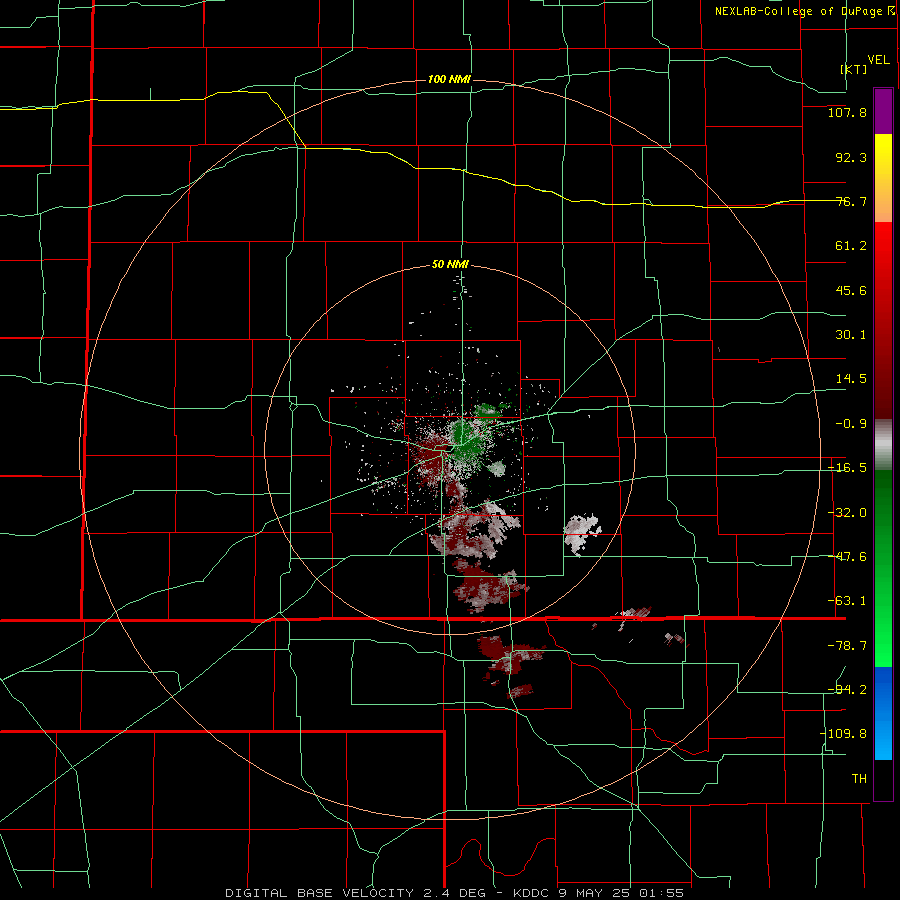Pick the blue segment of the velocity color bar
900x900 pixels.
pyautogui.click(x=883, y=713)
